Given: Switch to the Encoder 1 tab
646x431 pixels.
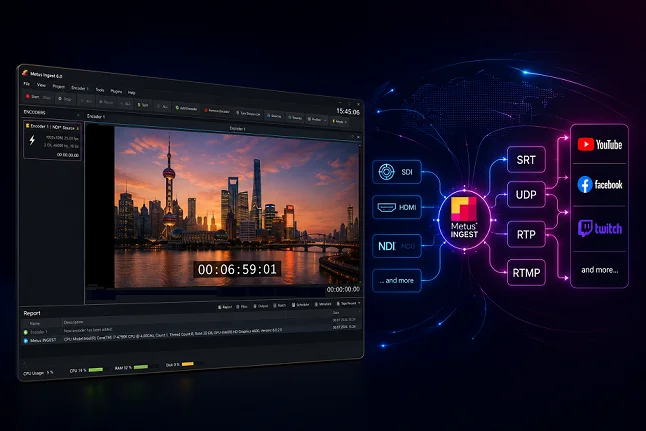Looking at the screenshot, I should pyautogui.click(x=96, y=116).
